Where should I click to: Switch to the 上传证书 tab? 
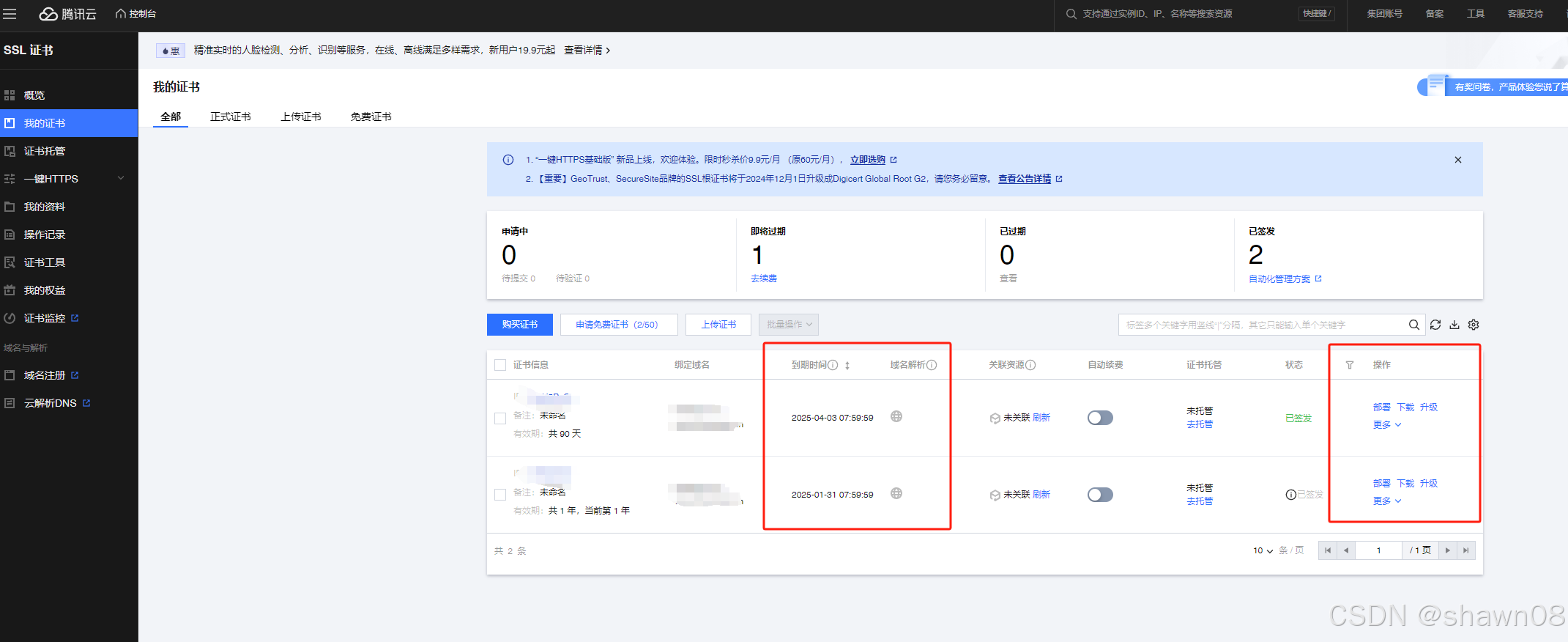(301, 117)
